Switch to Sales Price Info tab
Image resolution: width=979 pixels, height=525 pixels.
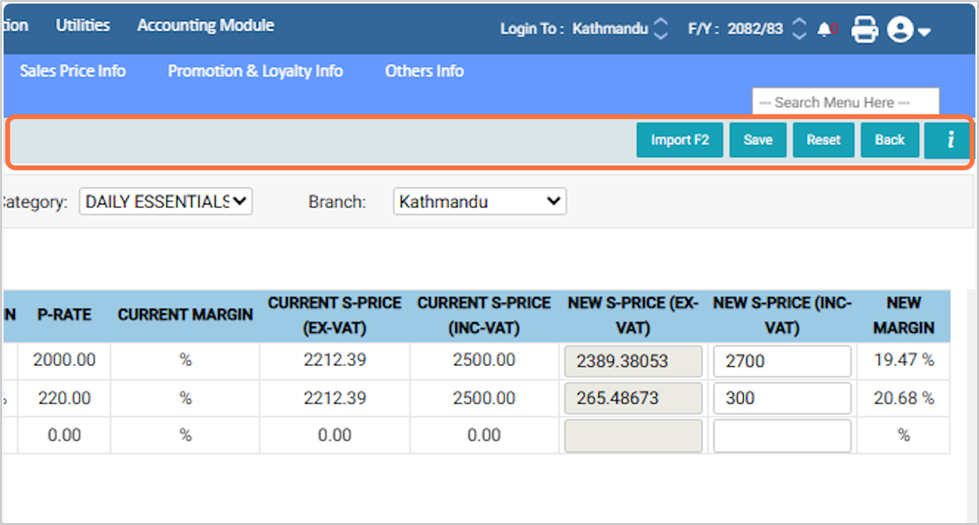[73, 71]
